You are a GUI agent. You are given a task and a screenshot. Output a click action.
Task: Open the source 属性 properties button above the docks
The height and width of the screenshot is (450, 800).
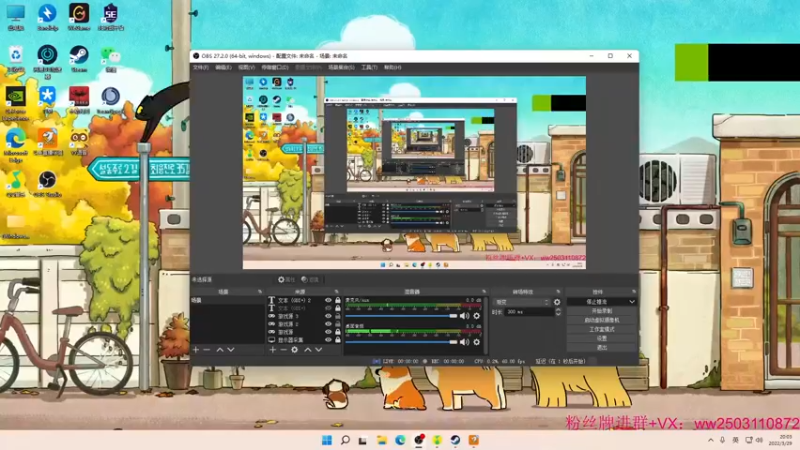click(286, 280)
